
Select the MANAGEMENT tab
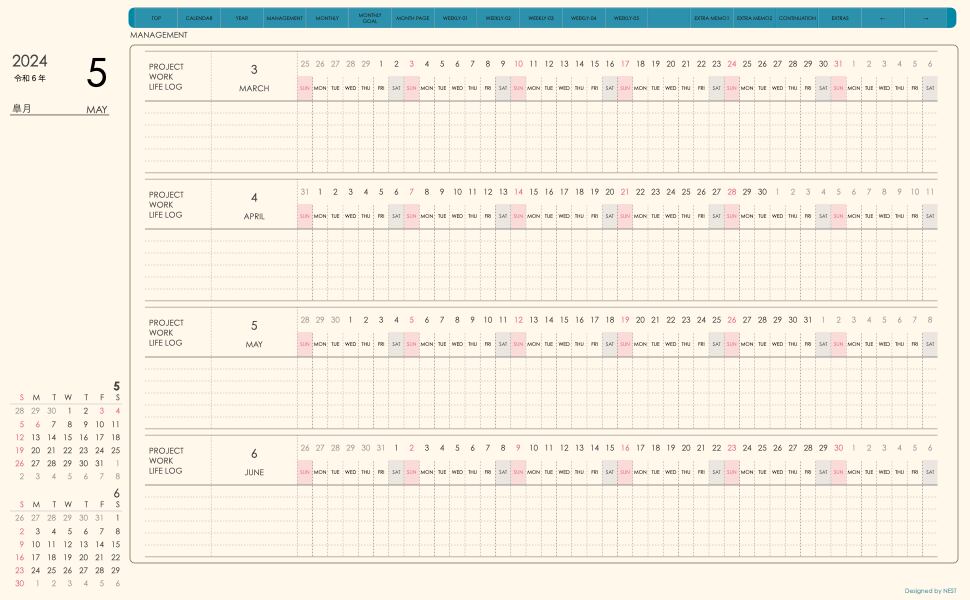(x=285, y=18)
